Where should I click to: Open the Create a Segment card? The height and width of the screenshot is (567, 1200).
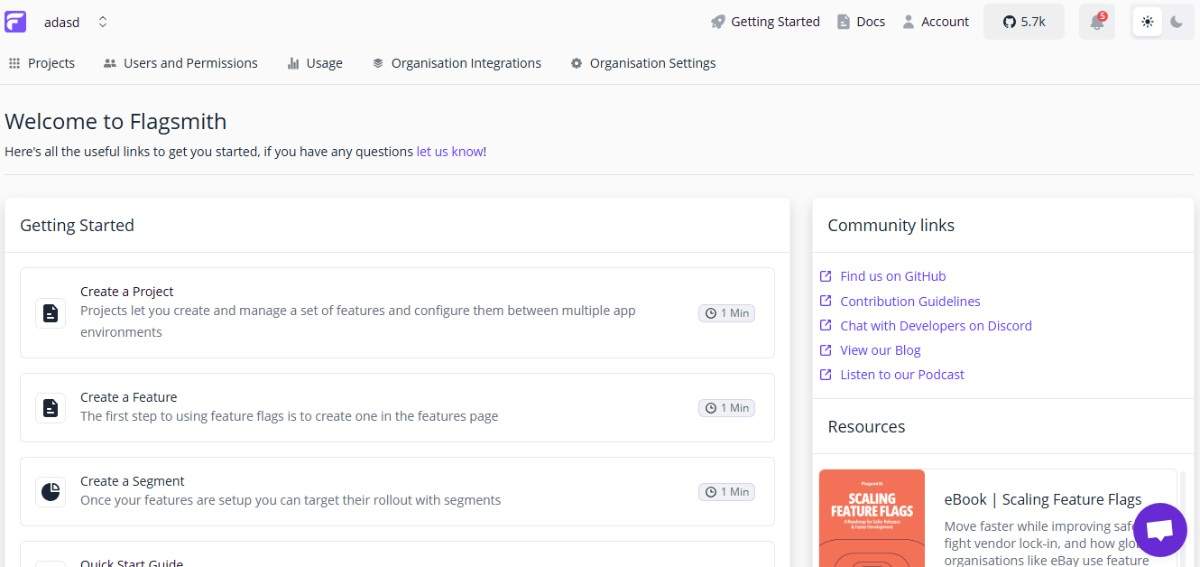pyautogui.click(x=397, y=491)
